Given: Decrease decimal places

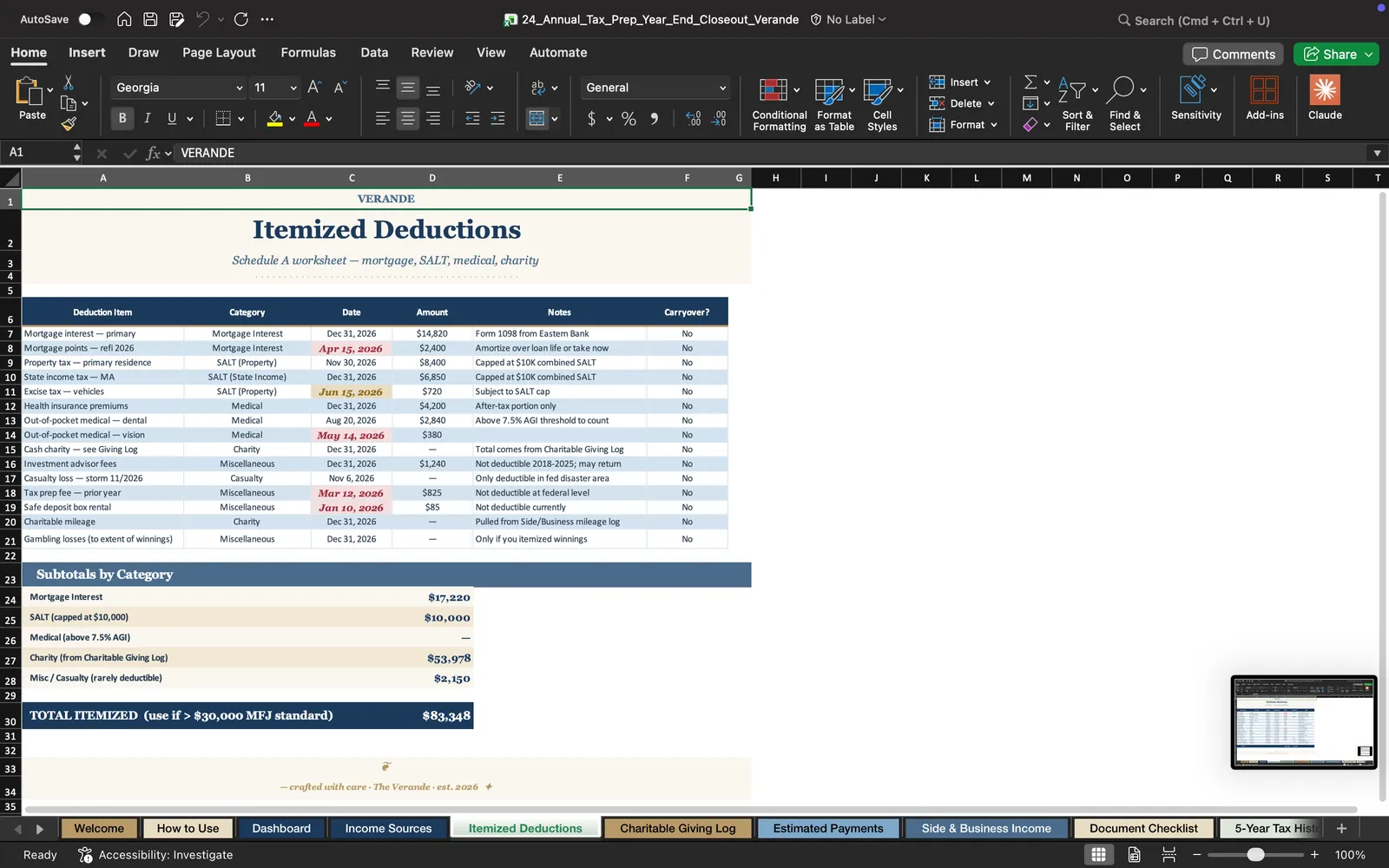Looking at the screenshot, I should pos(719,118).
